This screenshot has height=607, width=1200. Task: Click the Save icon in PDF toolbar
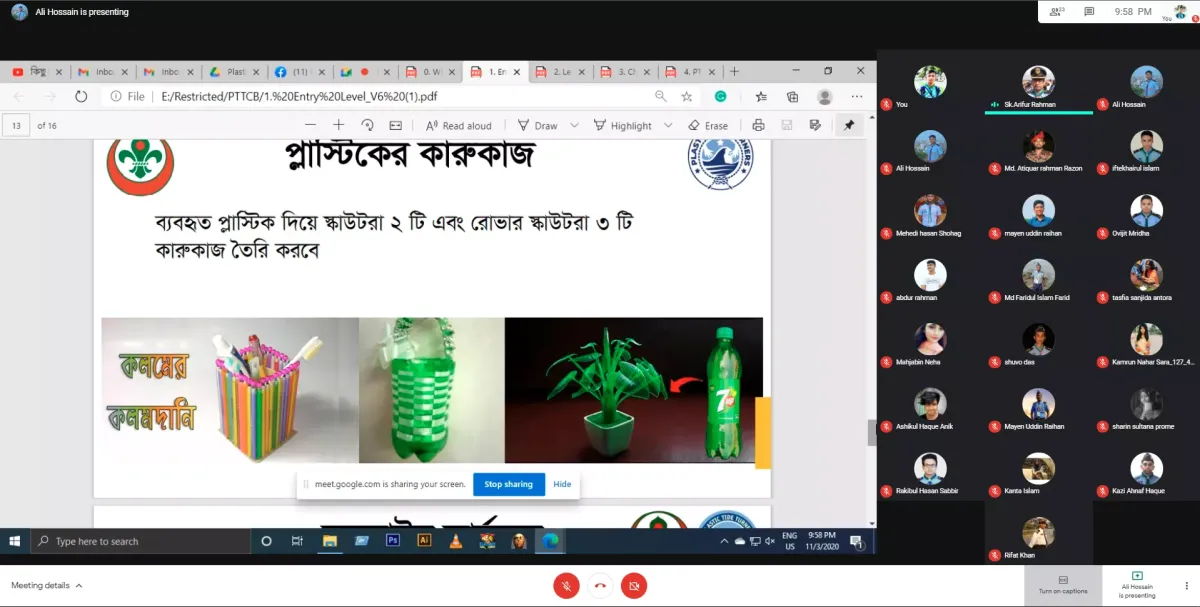click(x=787, y=125)
